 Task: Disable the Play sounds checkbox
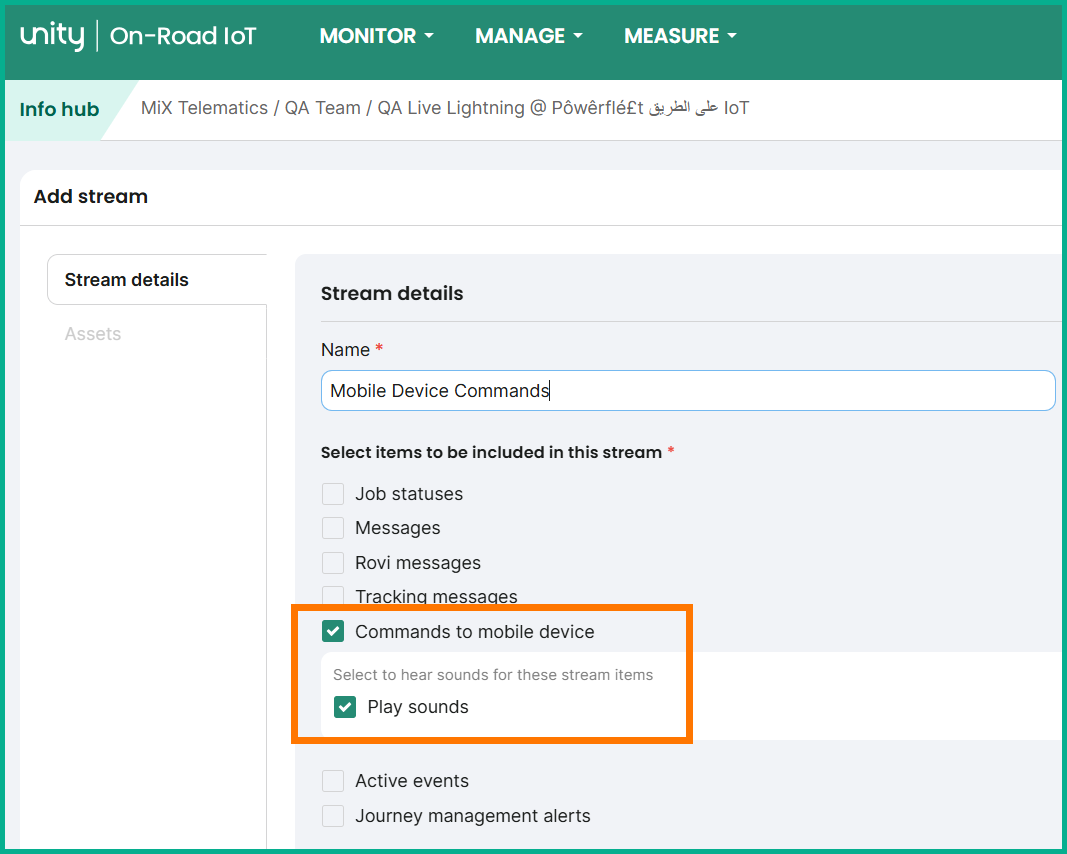[x=345, y=707]
